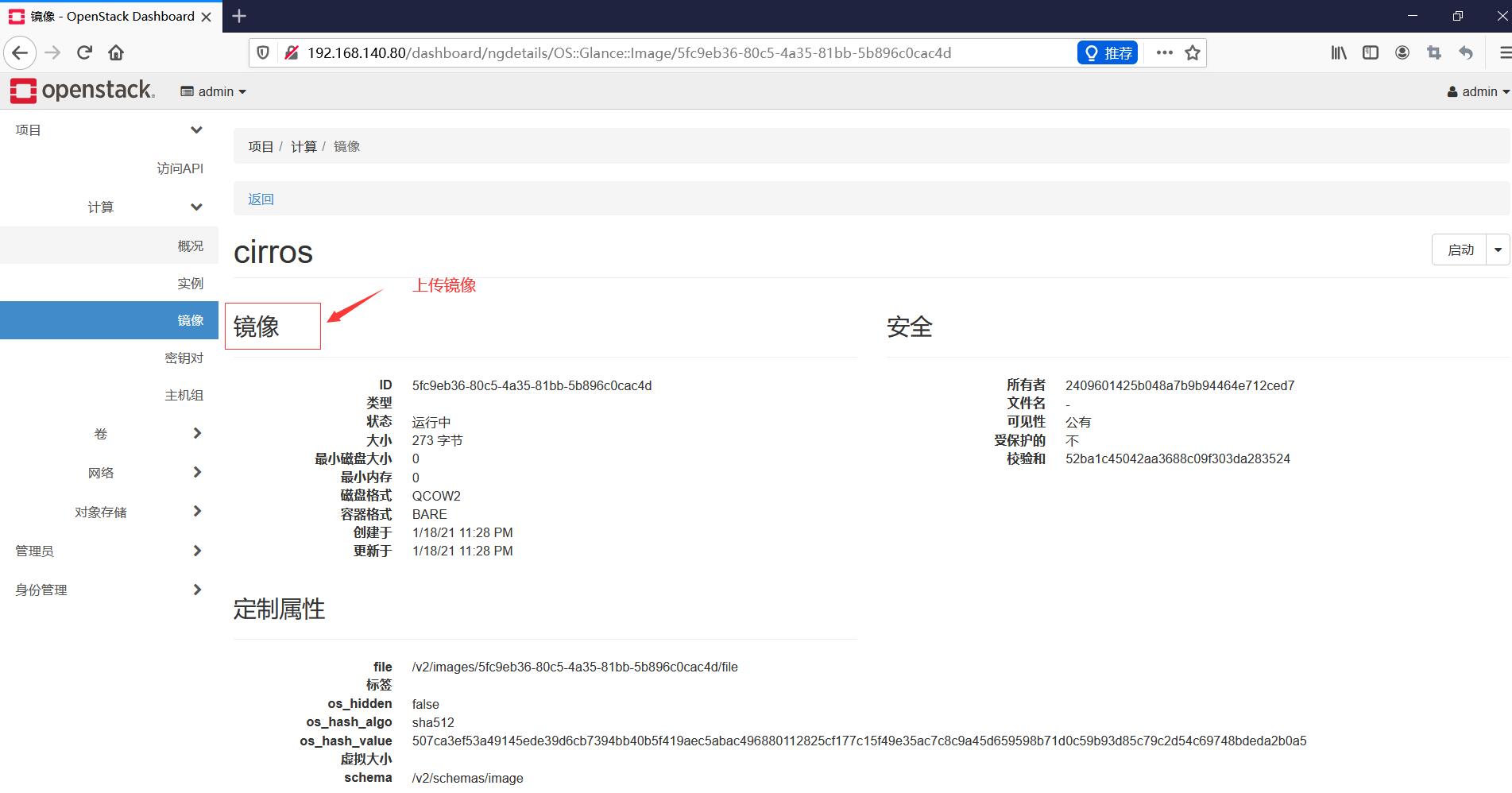Expand the 管理员 sidebar section
1512x793 pixels.
point(109,551)
